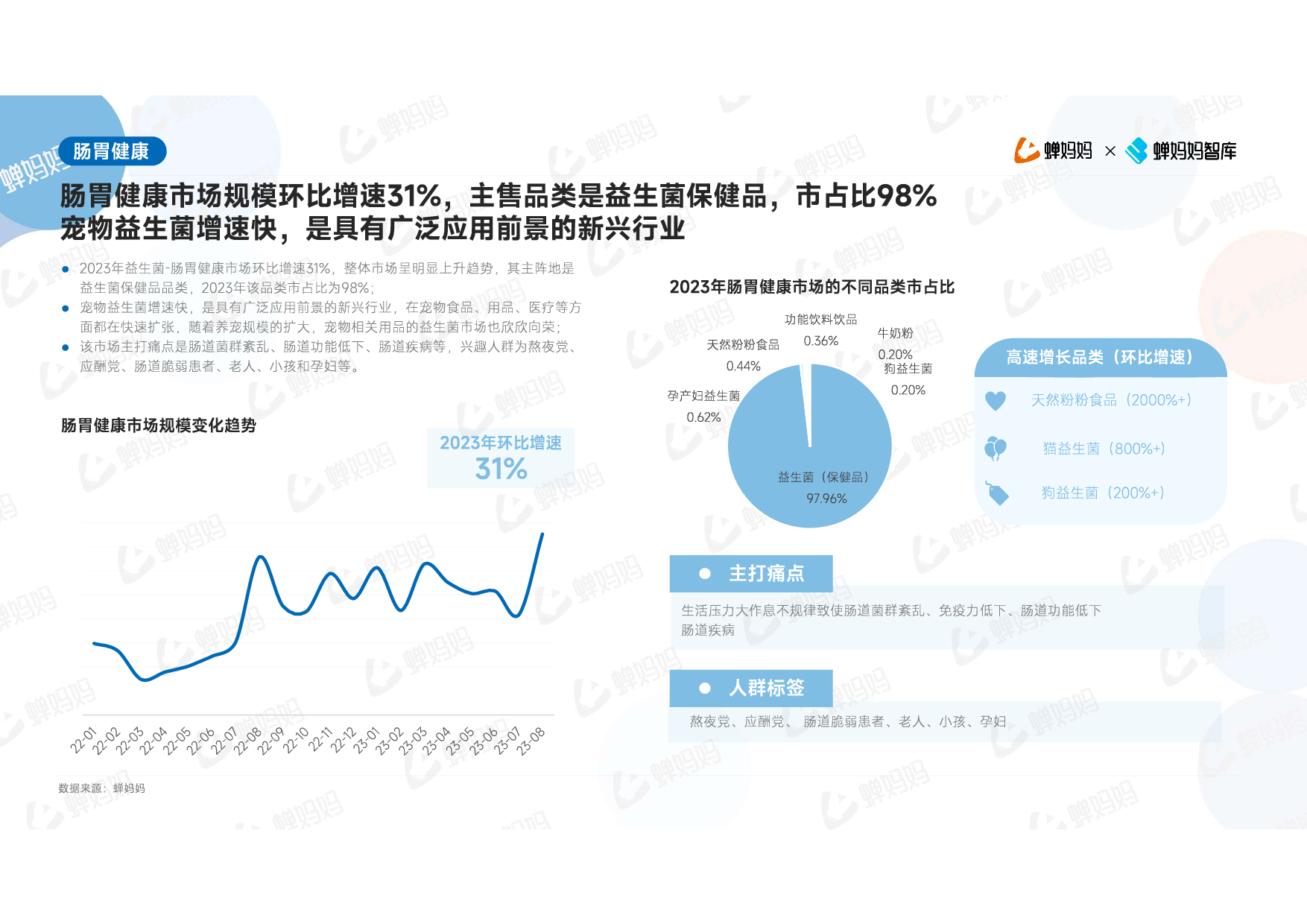Click the 天然粉粉食品 (2000%+) entry

(x=1111, y=400)
